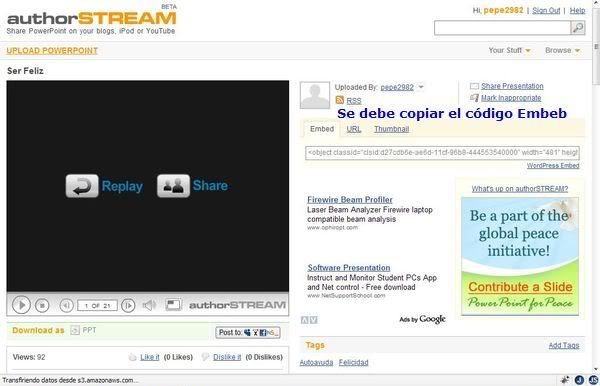Click the Share icon on the slide
This screenshot has width=600, height=386.
(x=173, y=186)
